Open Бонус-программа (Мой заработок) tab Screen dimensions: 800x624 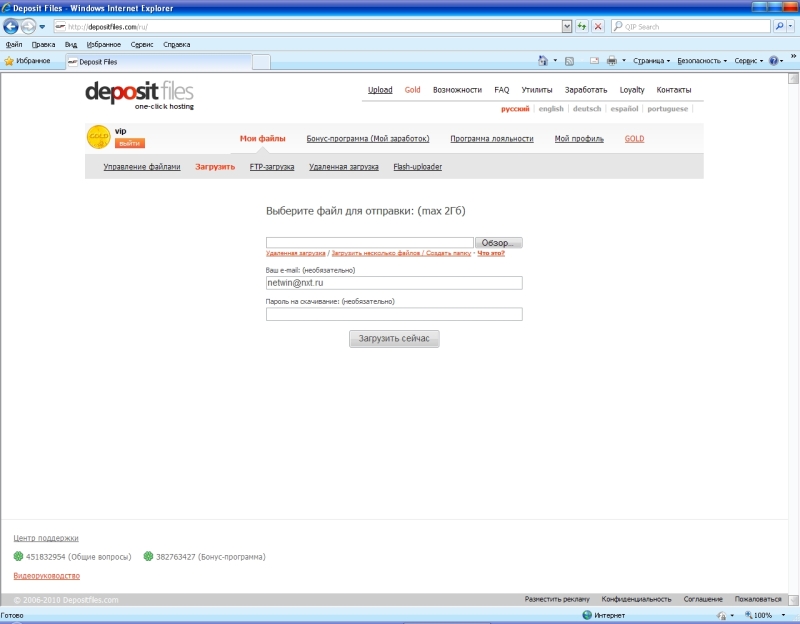click(x=368, y=138)
